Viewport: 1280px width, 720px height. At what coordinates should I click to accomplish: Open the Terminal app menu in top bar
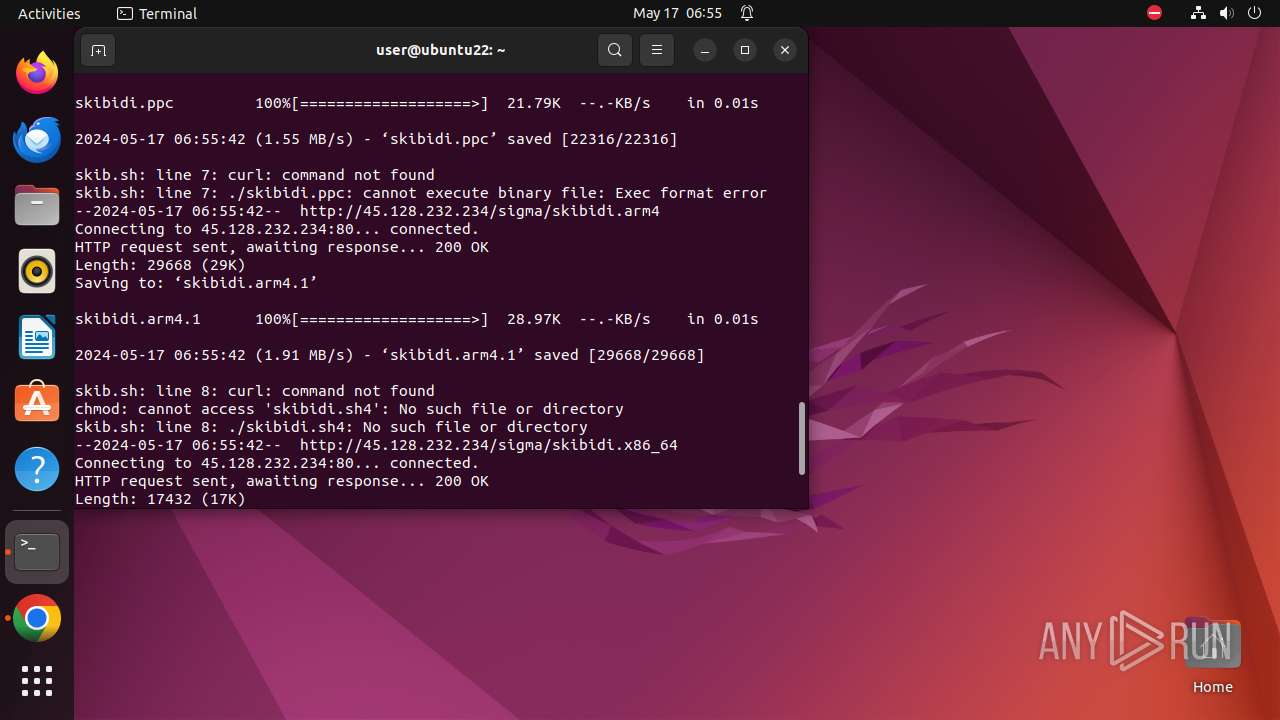(x=157, y=13)
